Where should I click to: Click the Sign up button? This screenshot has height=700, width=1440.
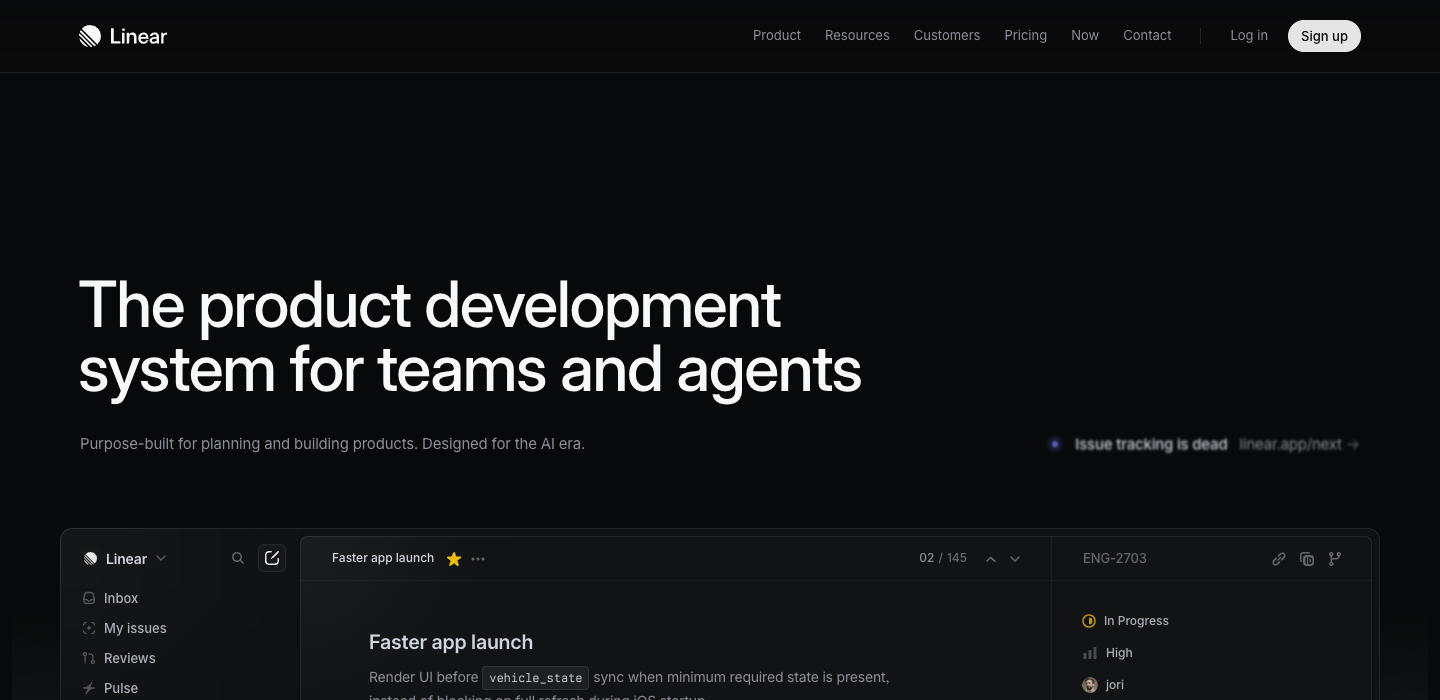pos(1324,36)
